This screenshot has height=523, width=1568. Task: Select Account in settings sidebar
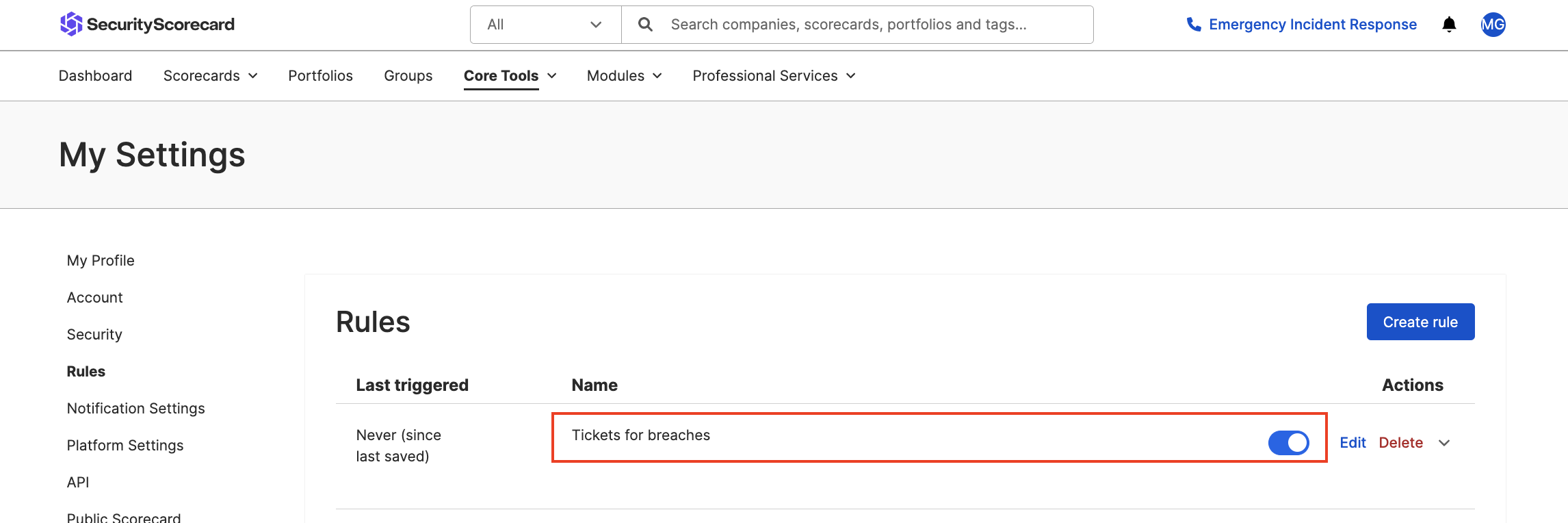(x=94, y=298)
